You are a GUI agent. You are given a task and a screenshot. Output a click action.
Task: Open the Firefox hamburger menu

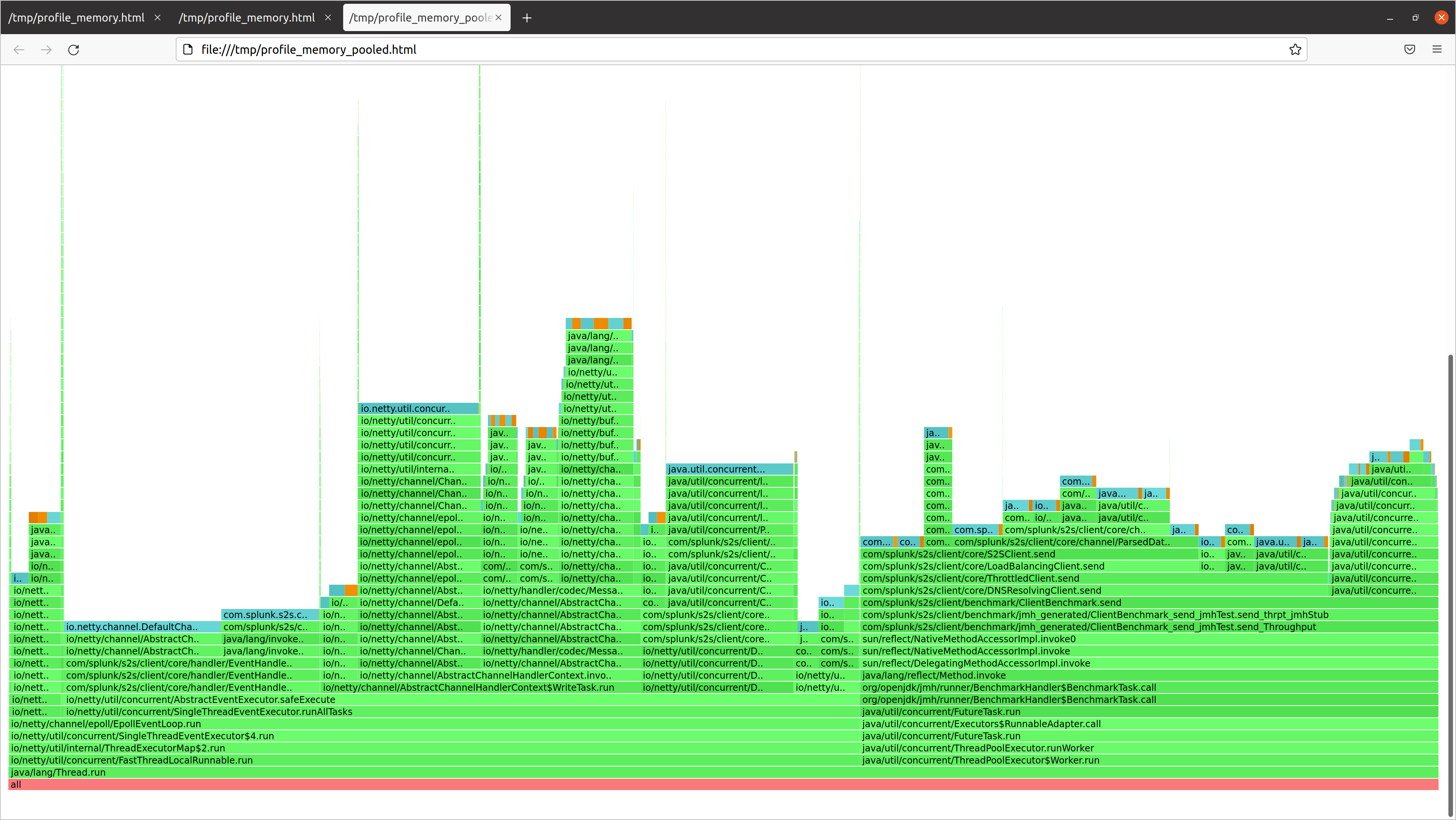click(1437, 49)
